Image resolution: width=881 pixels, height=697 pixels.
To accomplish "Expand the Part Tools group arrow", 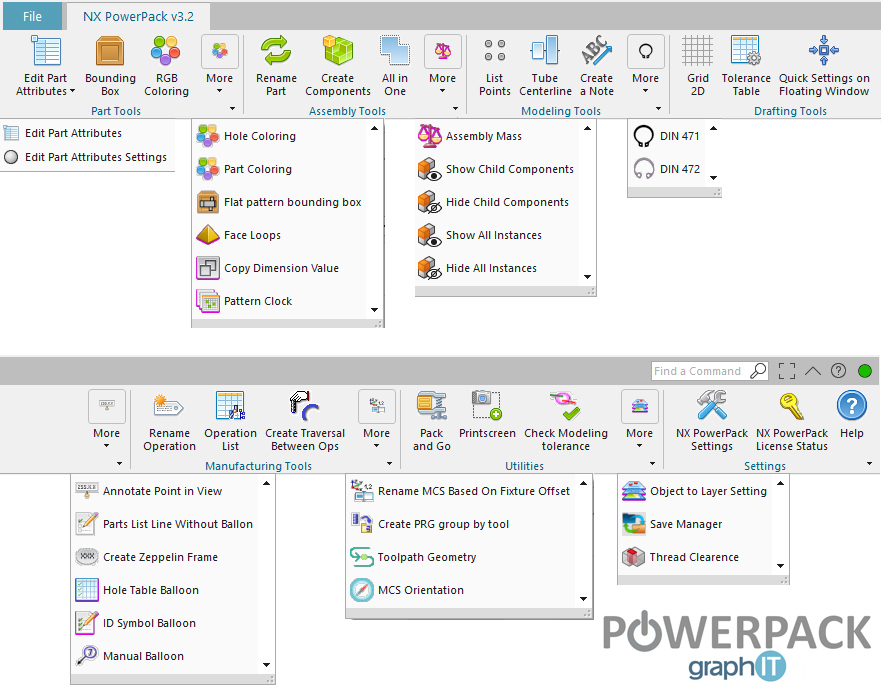I will click(232, 108).
